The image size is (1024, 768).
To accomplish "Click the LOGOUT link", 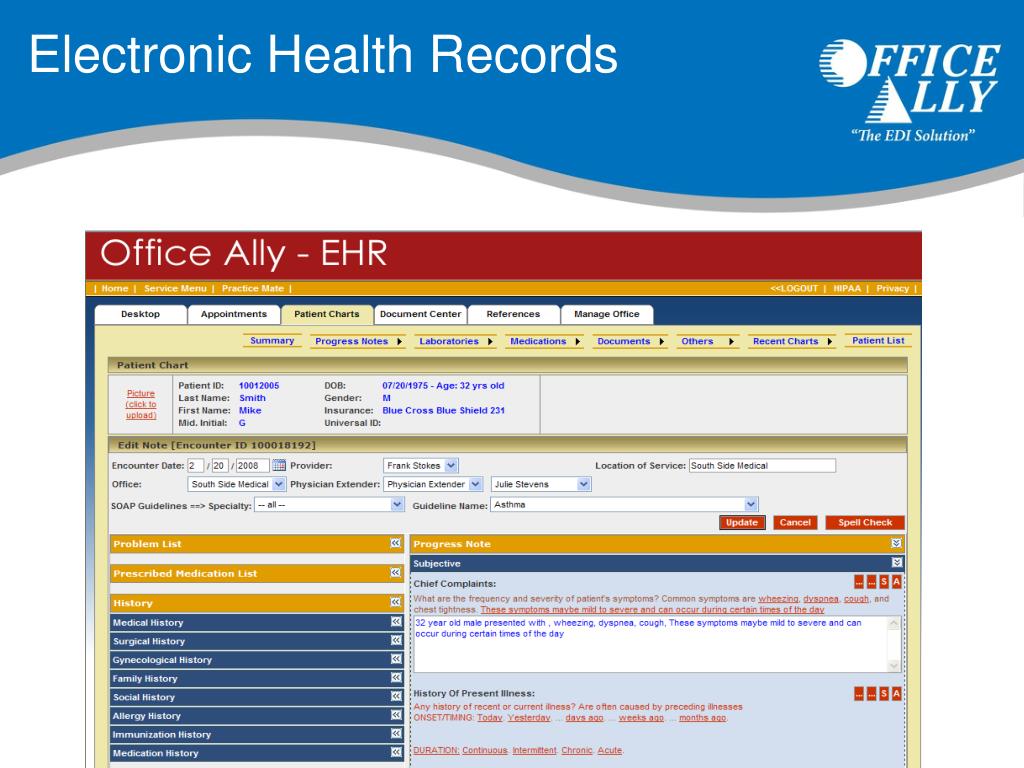I will coord(794,288).
